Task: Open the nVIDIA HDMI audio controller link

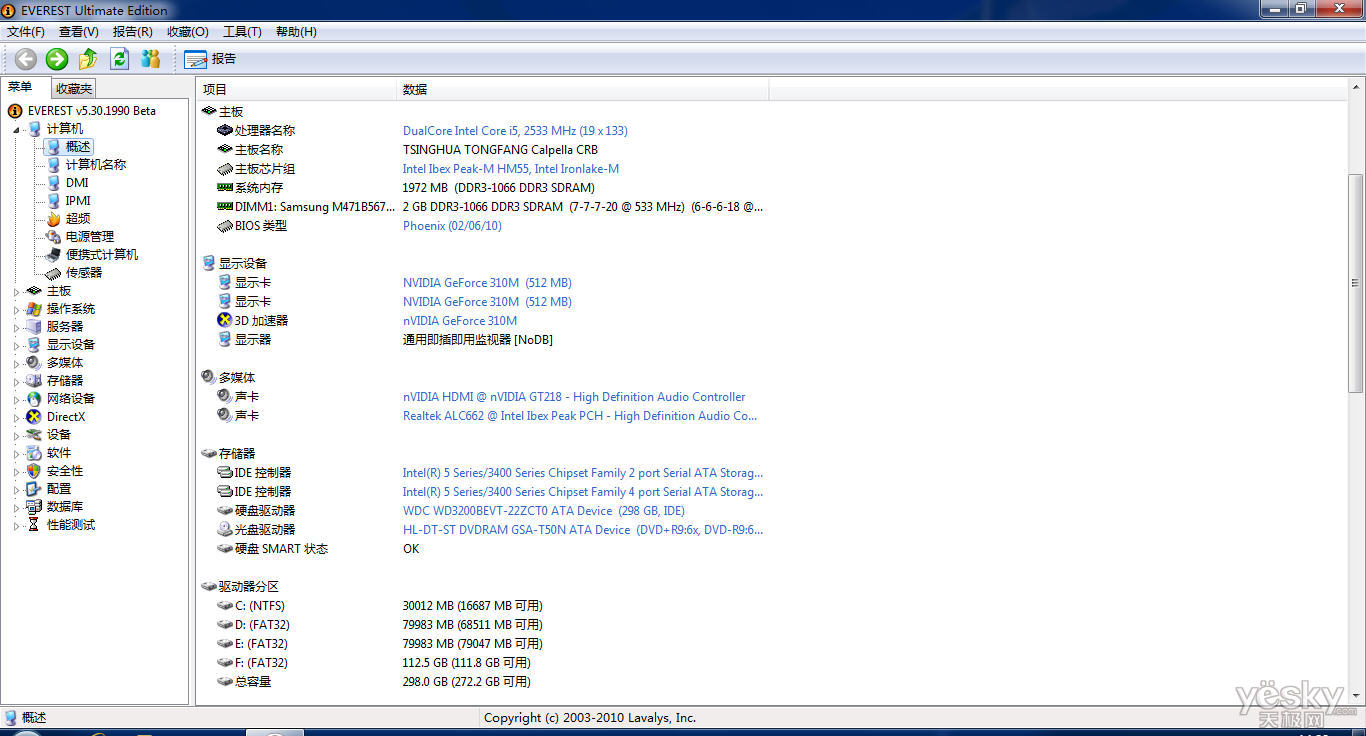Action: (574, 397)
